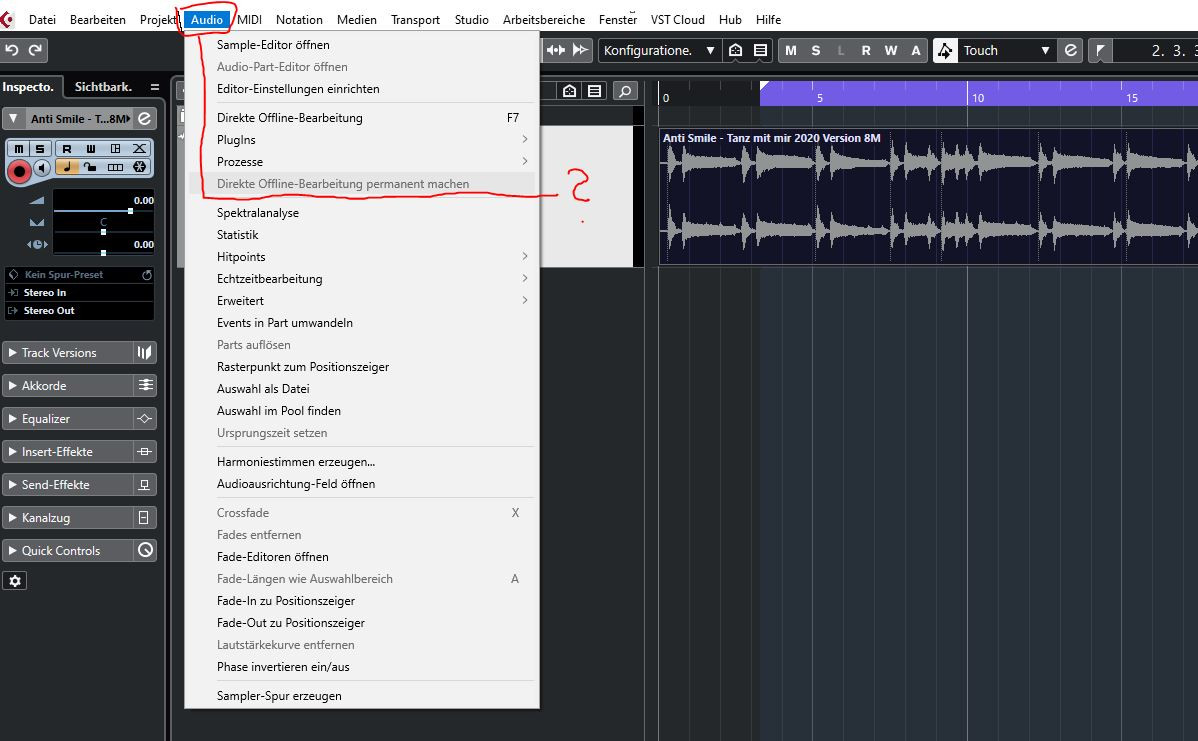
Task: Click the track delay slider handle
Action: (103, 253)
